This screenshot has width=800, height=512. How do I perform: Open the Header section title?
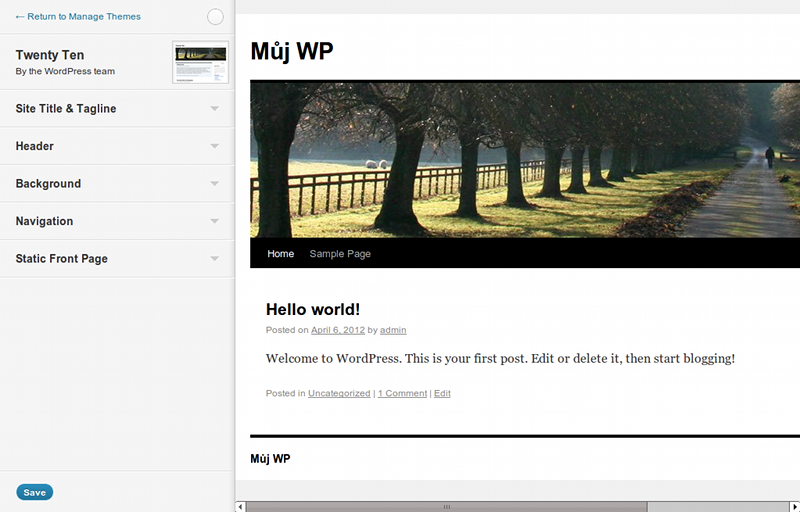click(34, 146)
